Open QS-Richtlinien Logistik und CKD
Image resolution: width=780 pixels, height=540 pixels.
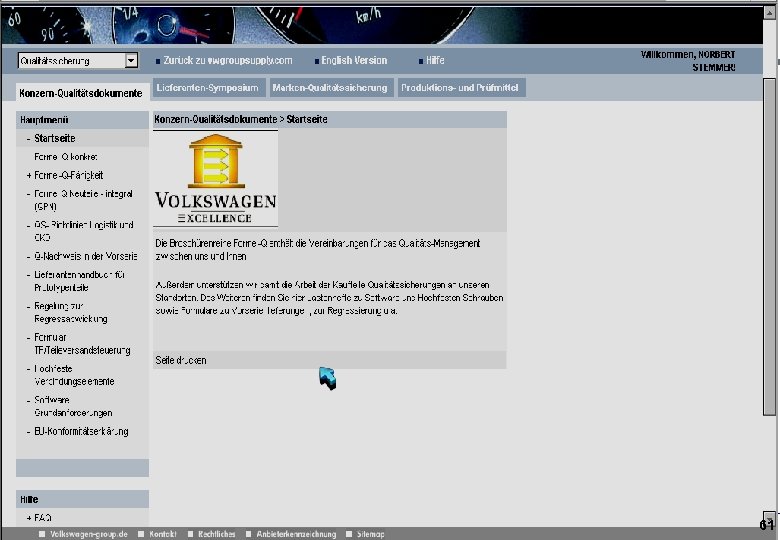tap(84, 231)
